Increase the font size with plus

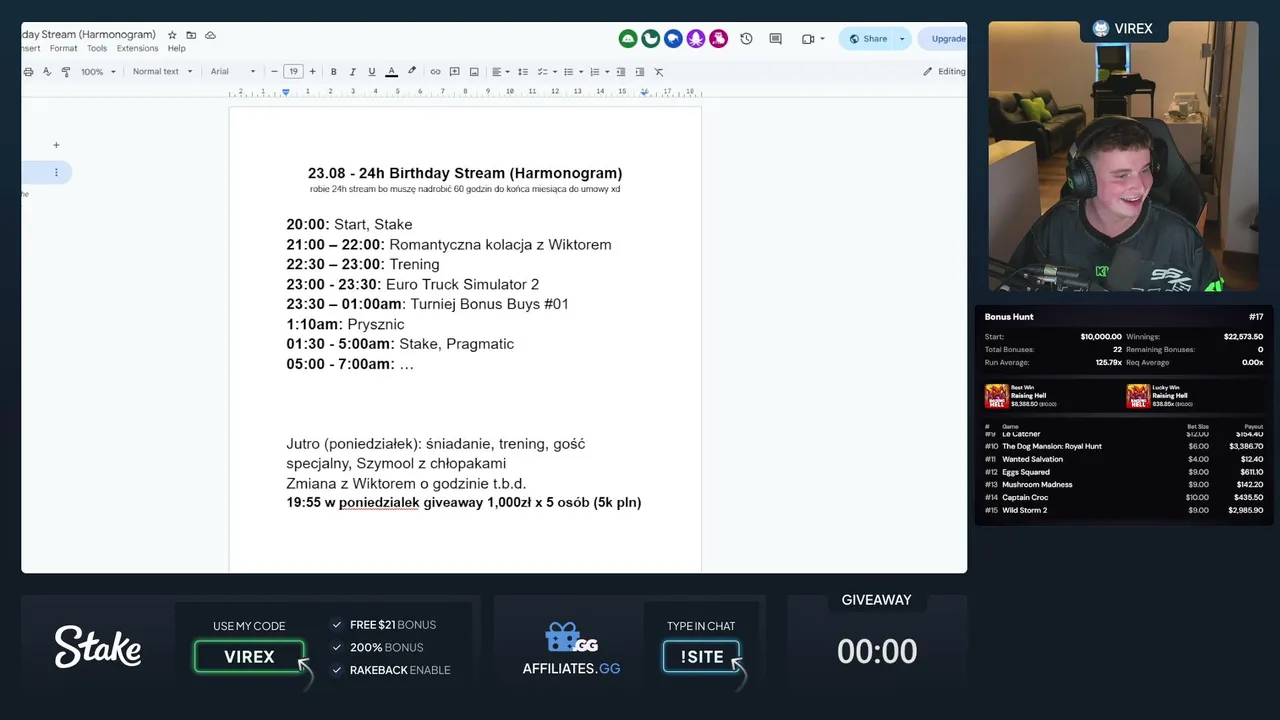point(312,72)
